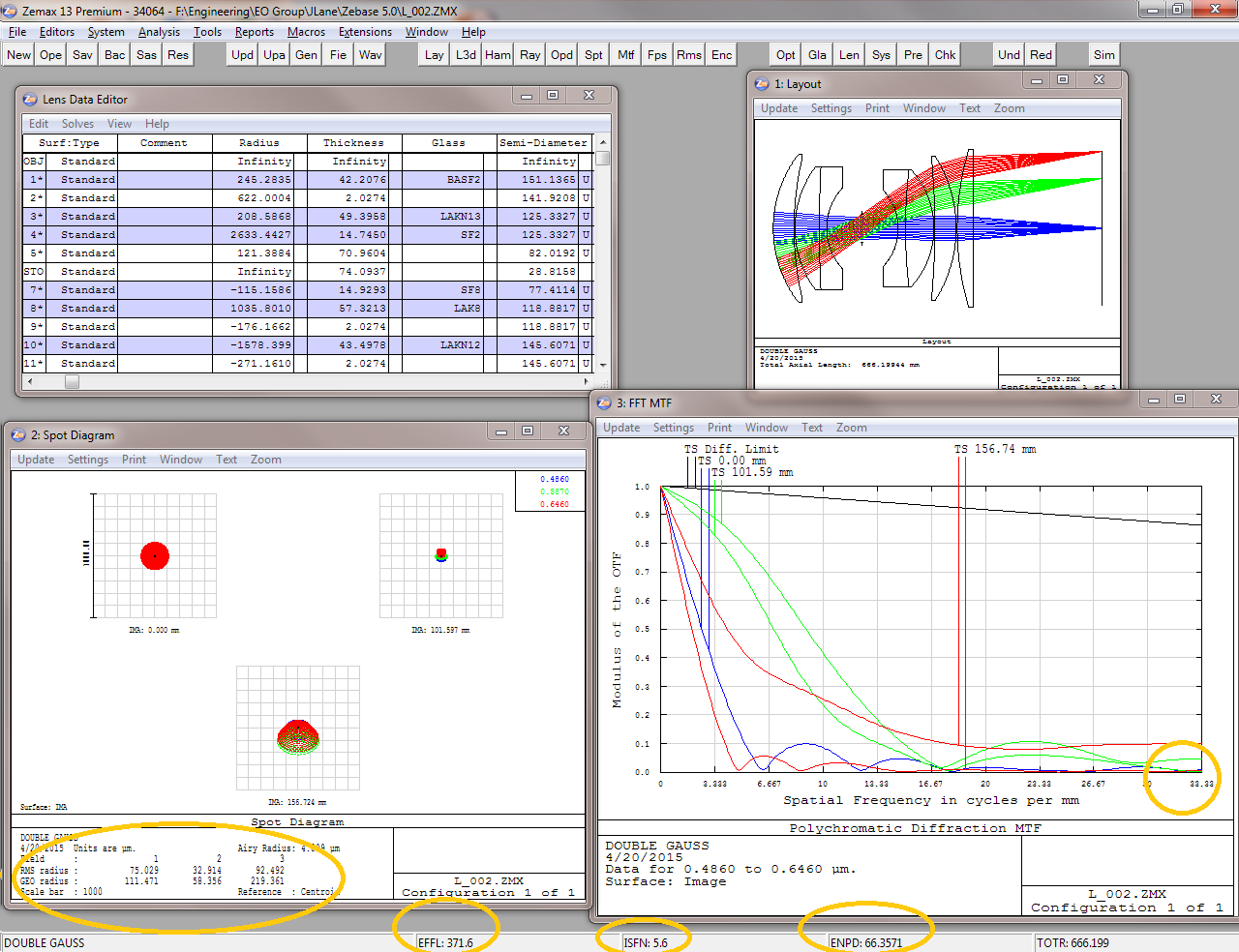The image size is (1239, 952).
Task: Open the System menu
Action: [106, 32]
